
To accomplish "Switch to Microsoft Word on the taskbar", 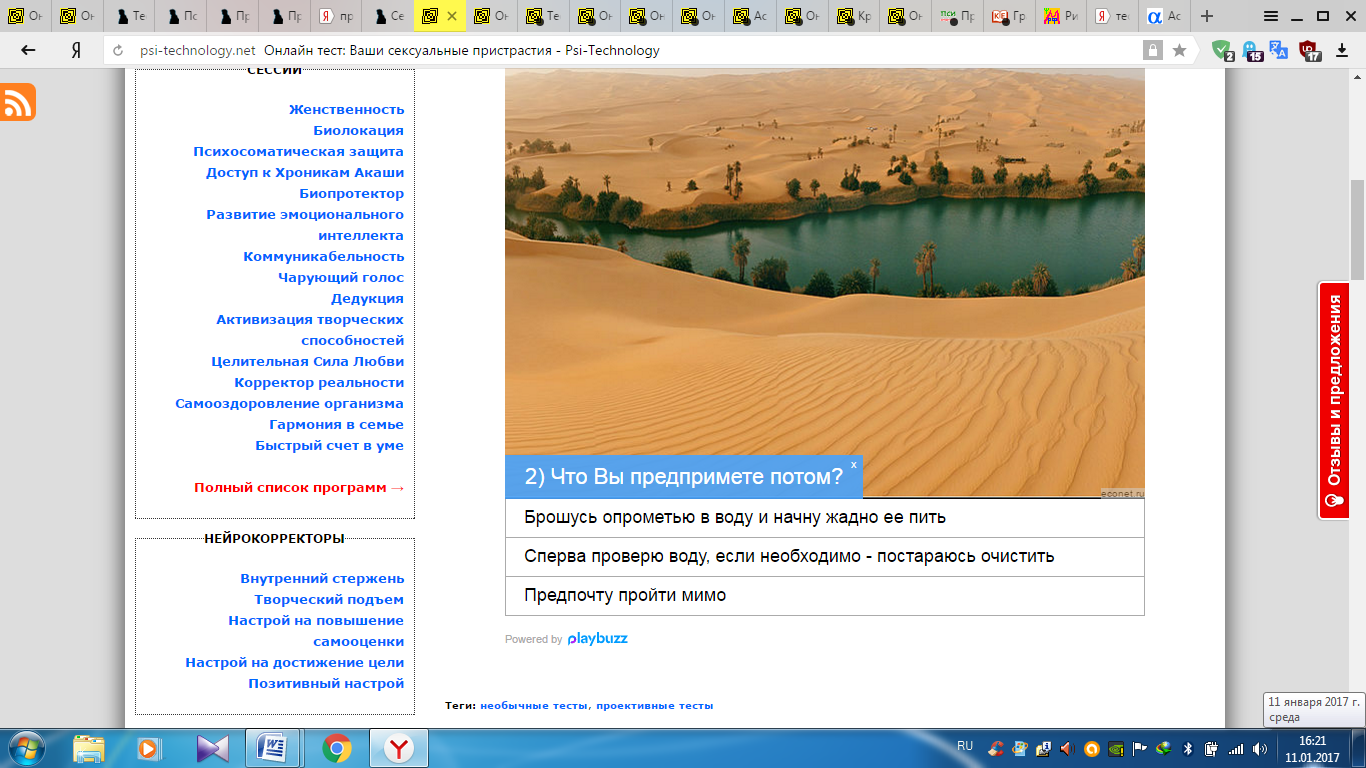I will (x=273, y=748).
